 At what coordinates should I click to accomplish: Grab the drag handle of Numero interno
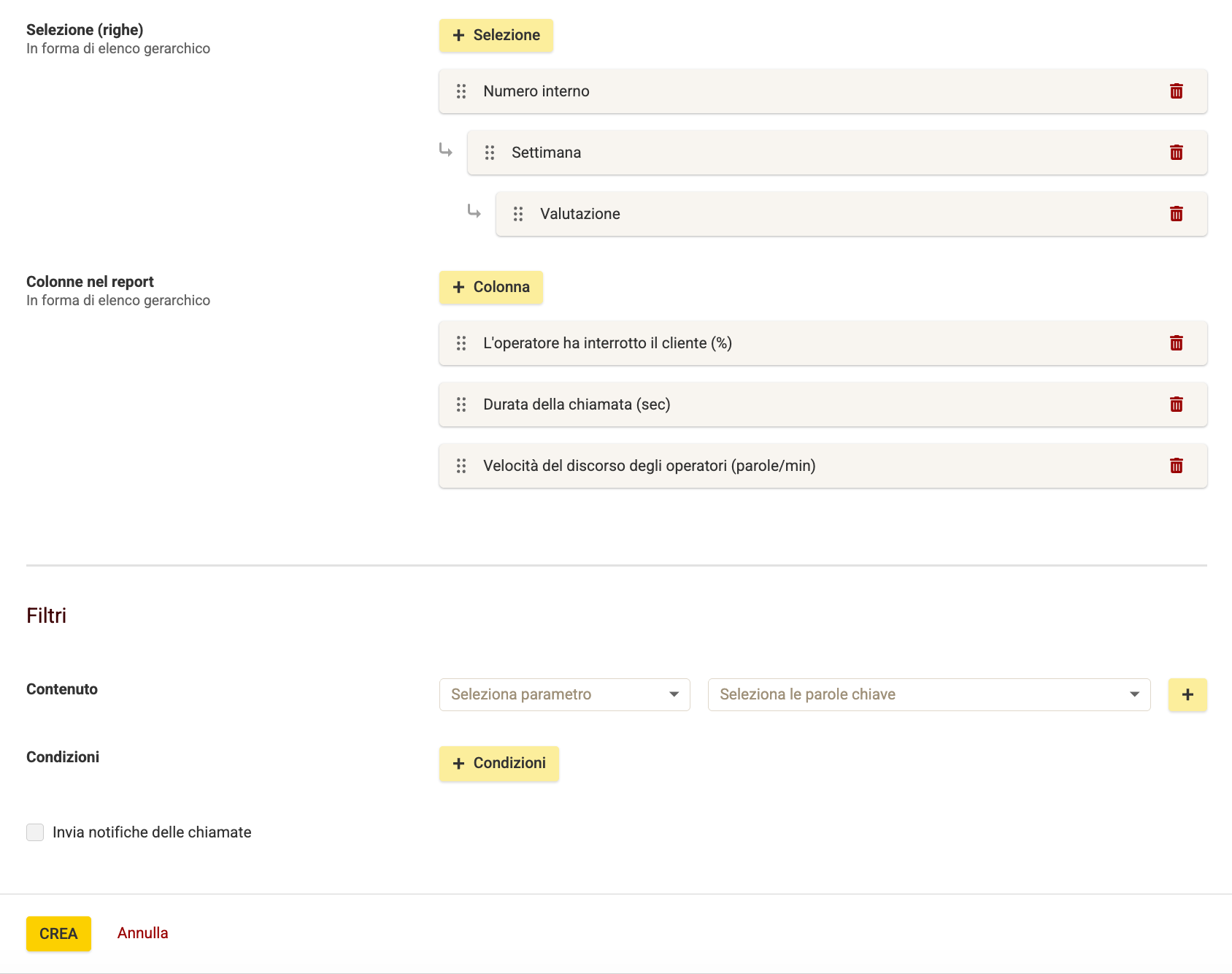461,91
